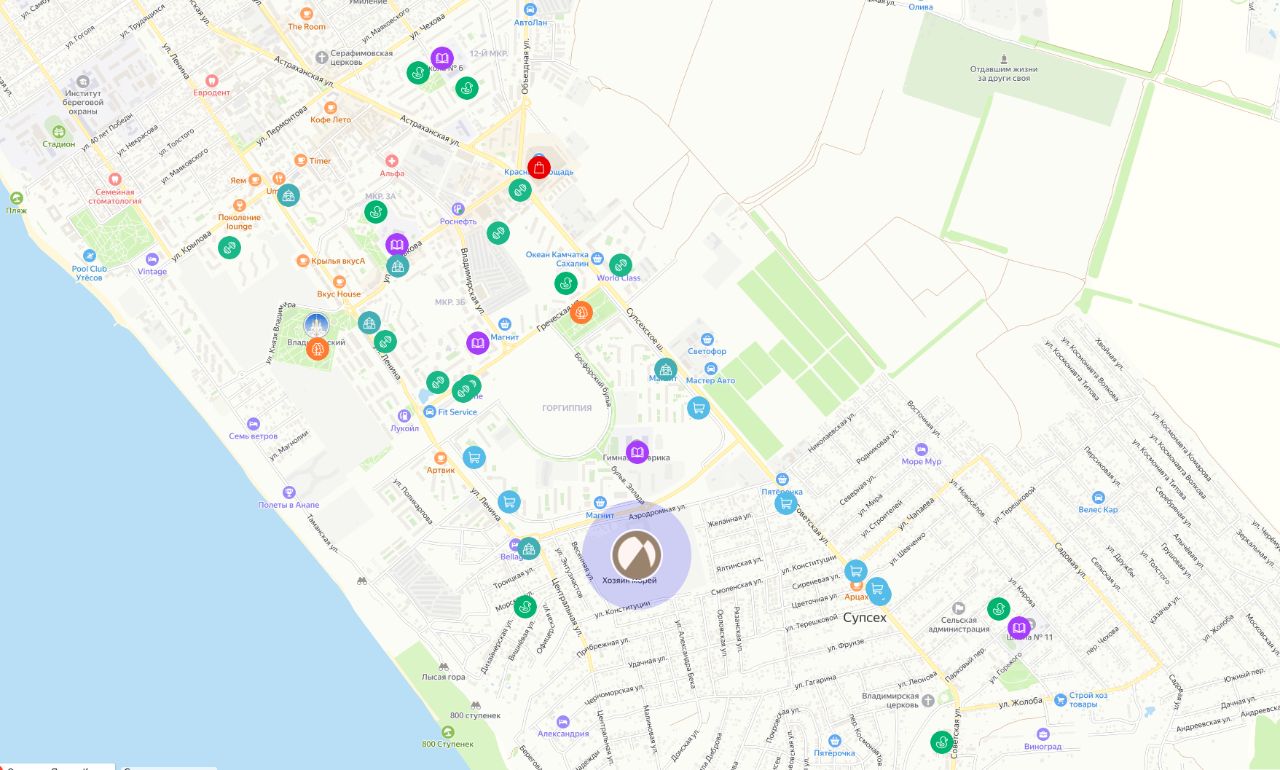Open the Роснефть gas station place
This screenshot has height=770, width=1280.
pyautogui.click(x=459, y=208)
